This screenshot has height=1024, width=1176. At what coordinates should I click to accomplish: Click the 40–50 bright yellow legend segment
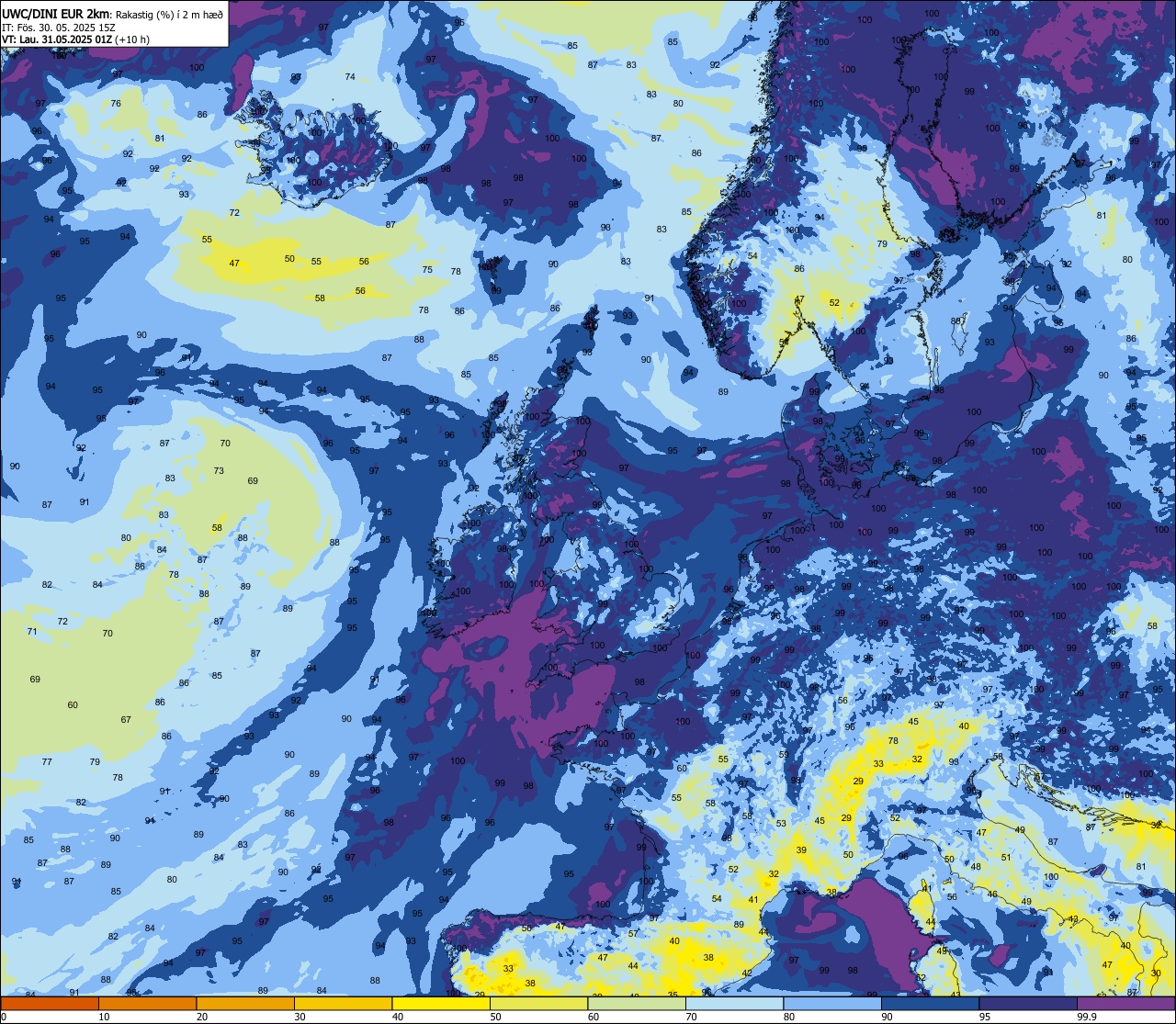[x=441, y=1003]
